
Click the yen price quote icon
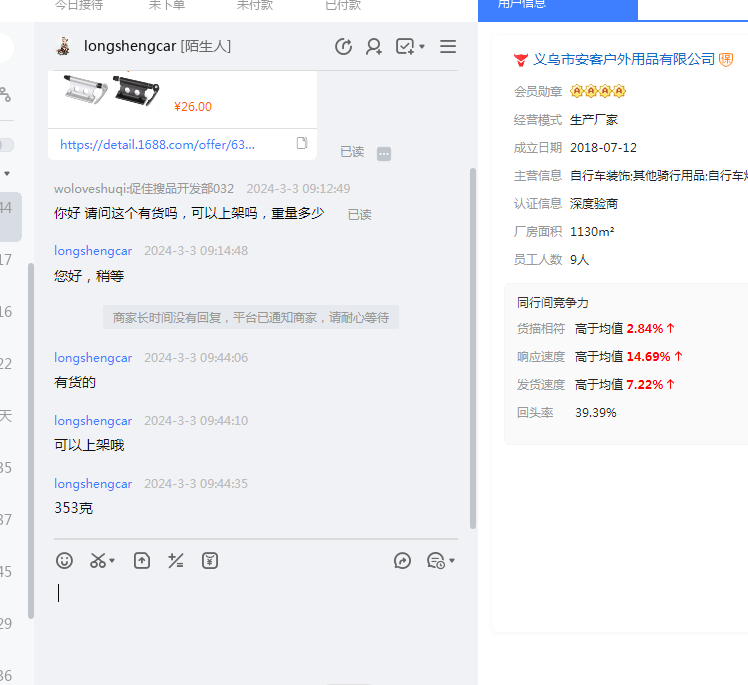(210, 561)
